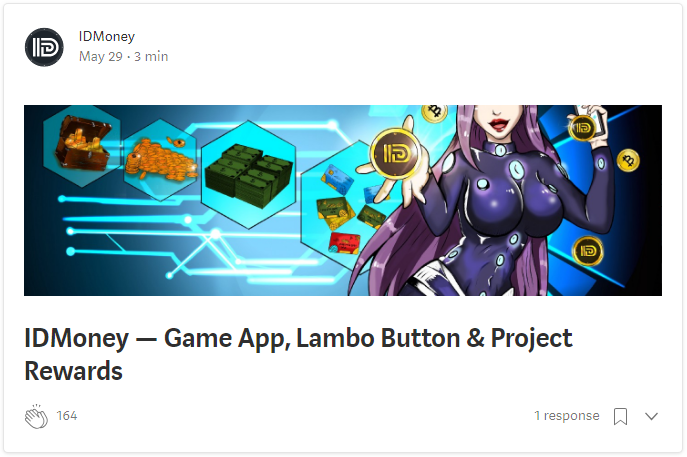Clap for the article with hands icon
Viewport: 687px width, 457px height.
click(36, 416)
